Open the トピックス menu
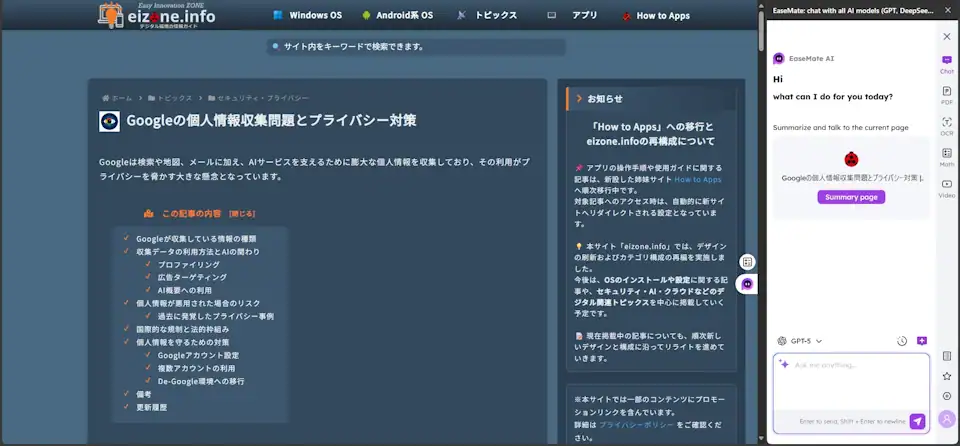 click(487, 15)
